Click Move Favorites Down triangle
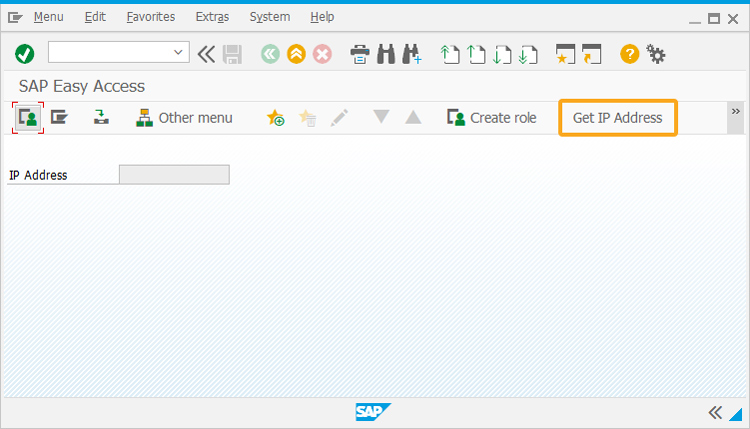Screen dimensions: 750x429 pyautogui.click(x=381, y=117)
